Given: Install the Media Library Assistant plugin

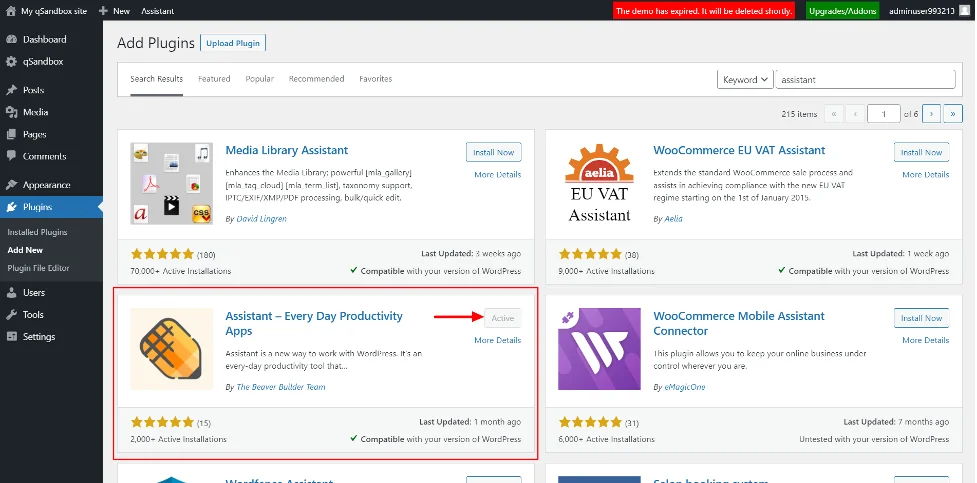Looking at the screenshot, I should click(x=493, y=152).
